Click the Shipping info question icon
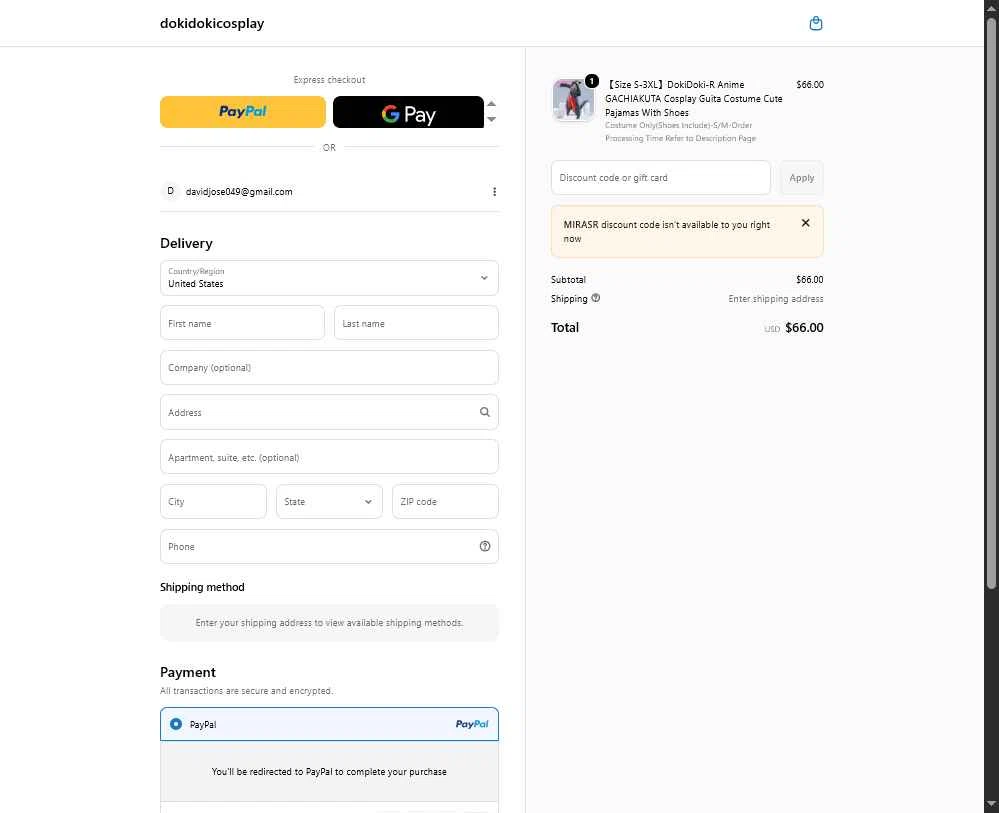999x813 pixels. (x=596, y=298)
